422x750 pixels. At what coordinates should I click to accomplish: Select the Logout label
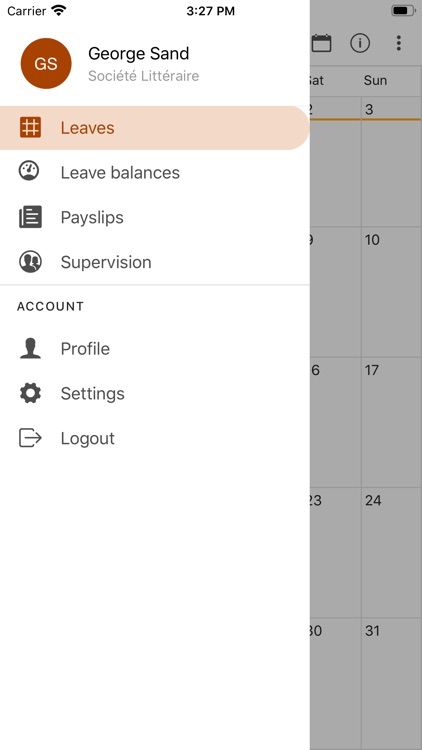[88, 439]
